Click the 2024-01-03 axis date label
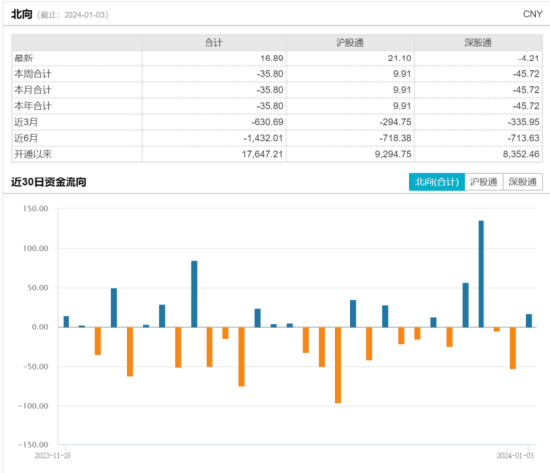Screen dimensions: 550x473 (515, 455)
